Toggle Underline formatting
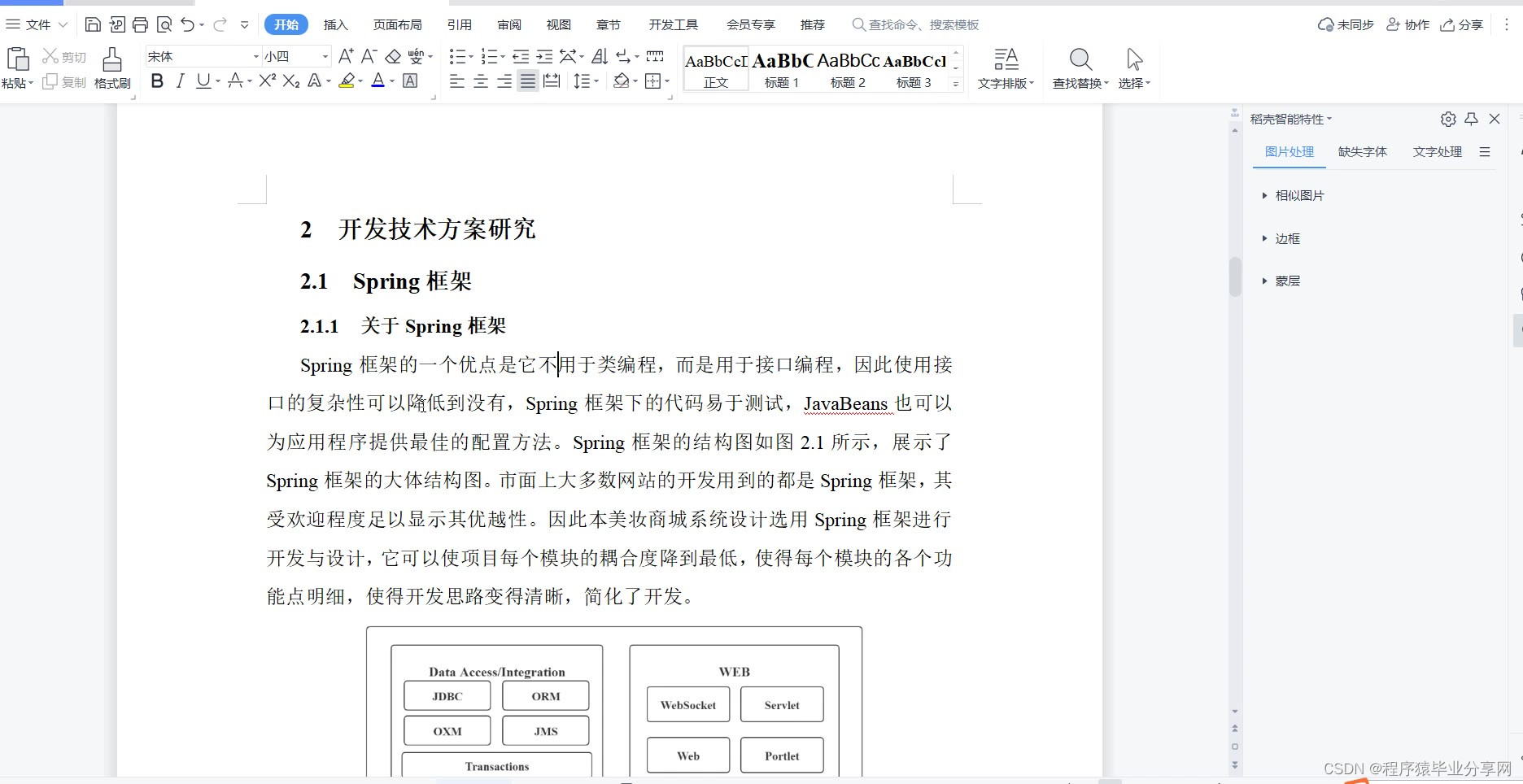 pos(203,81)
